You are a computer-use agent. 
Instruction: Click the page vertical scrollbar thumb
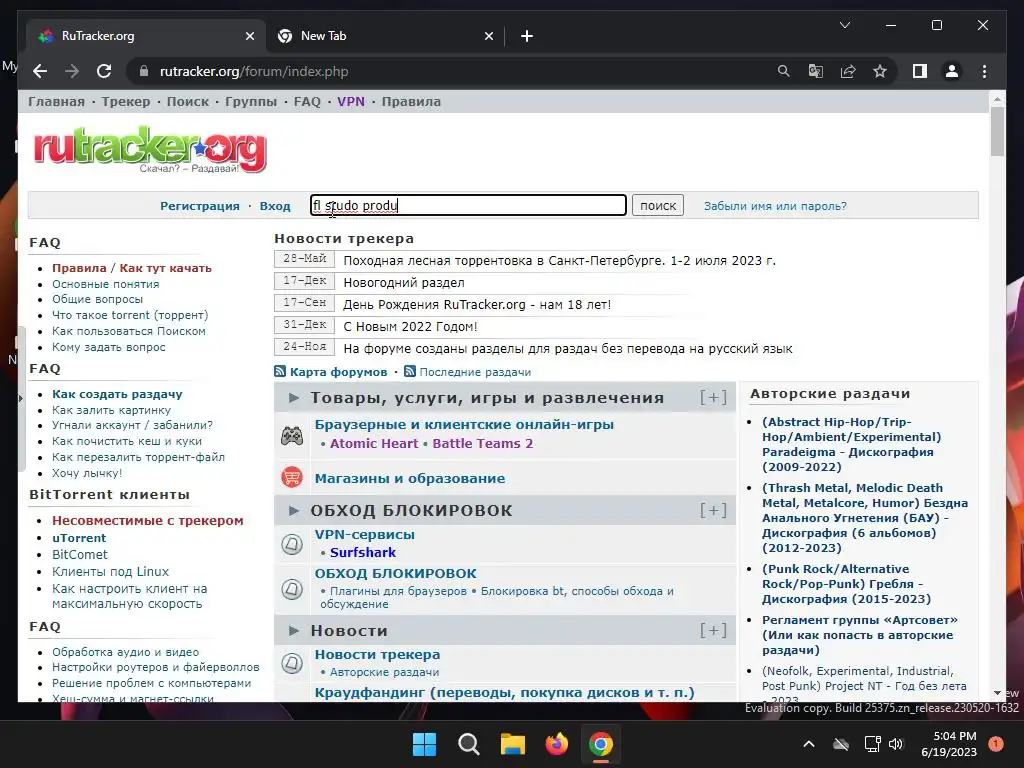point(997,131)
